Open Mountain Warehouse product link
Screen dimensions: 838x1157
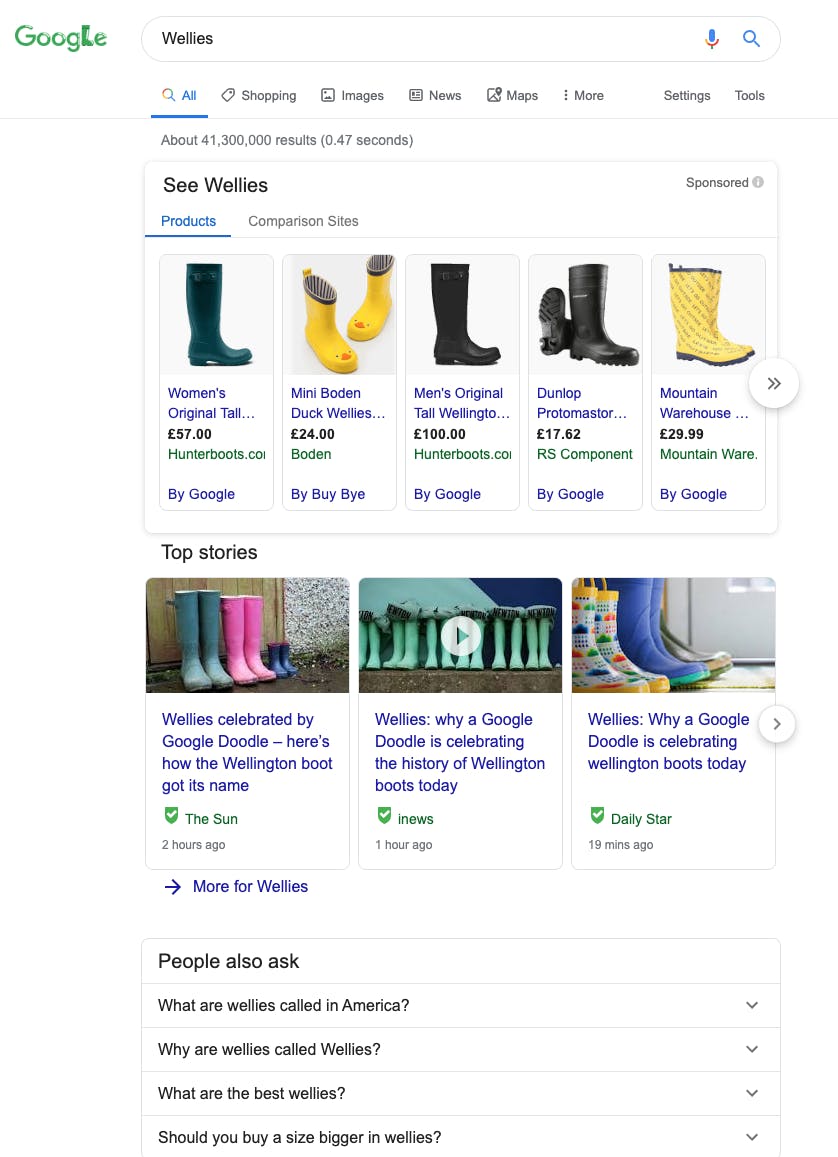click(x=704, y=403)
